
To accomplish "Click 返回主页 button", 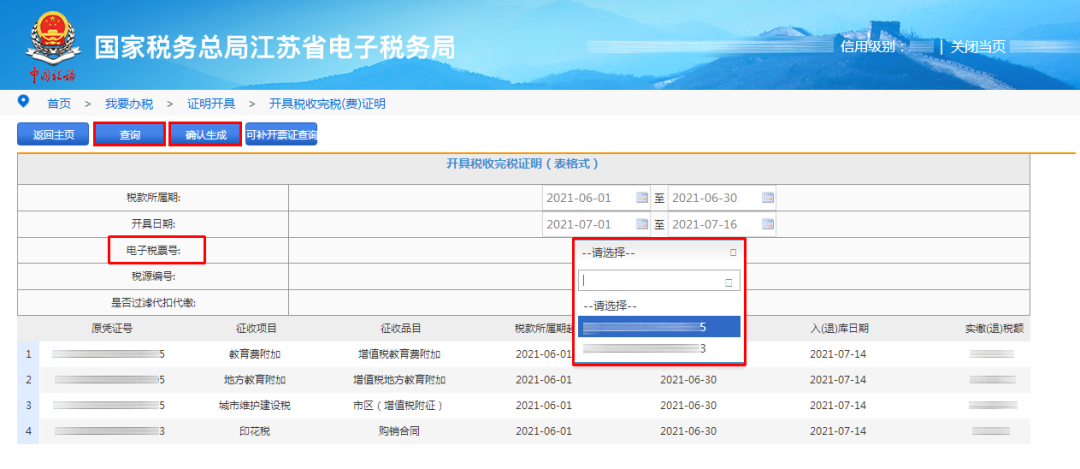I will click(x=53, y=134).
